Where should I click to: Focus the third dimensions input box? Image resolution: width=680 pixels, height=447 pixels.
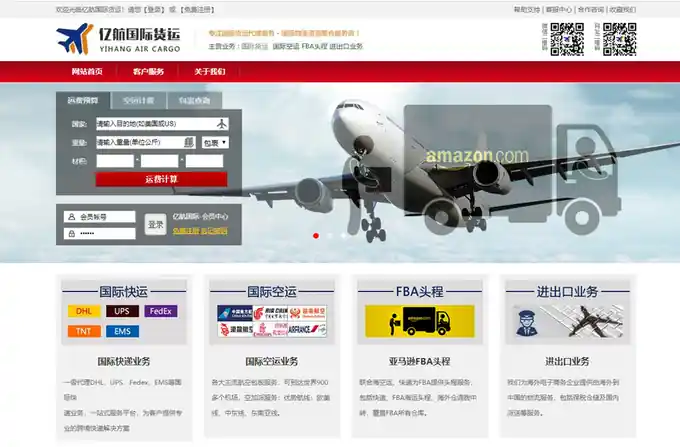[x=204, y=161]
